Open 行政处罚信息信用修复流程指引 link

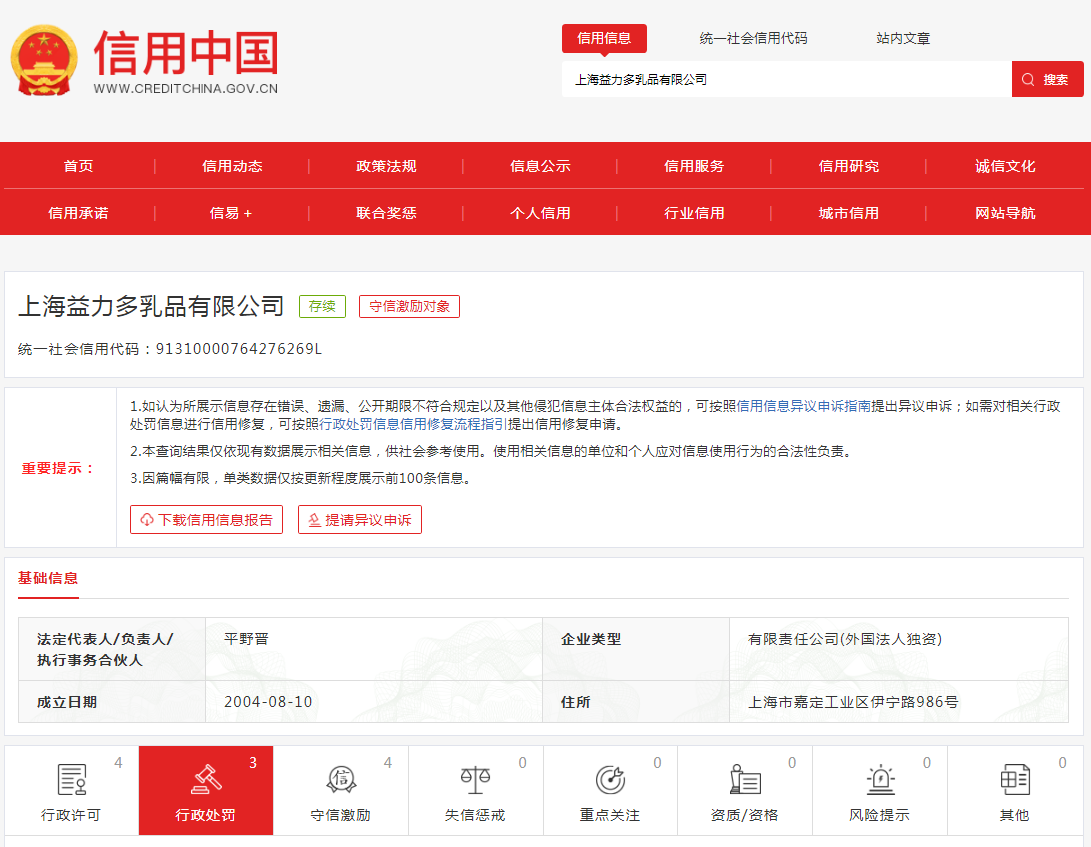pos(413,424)
